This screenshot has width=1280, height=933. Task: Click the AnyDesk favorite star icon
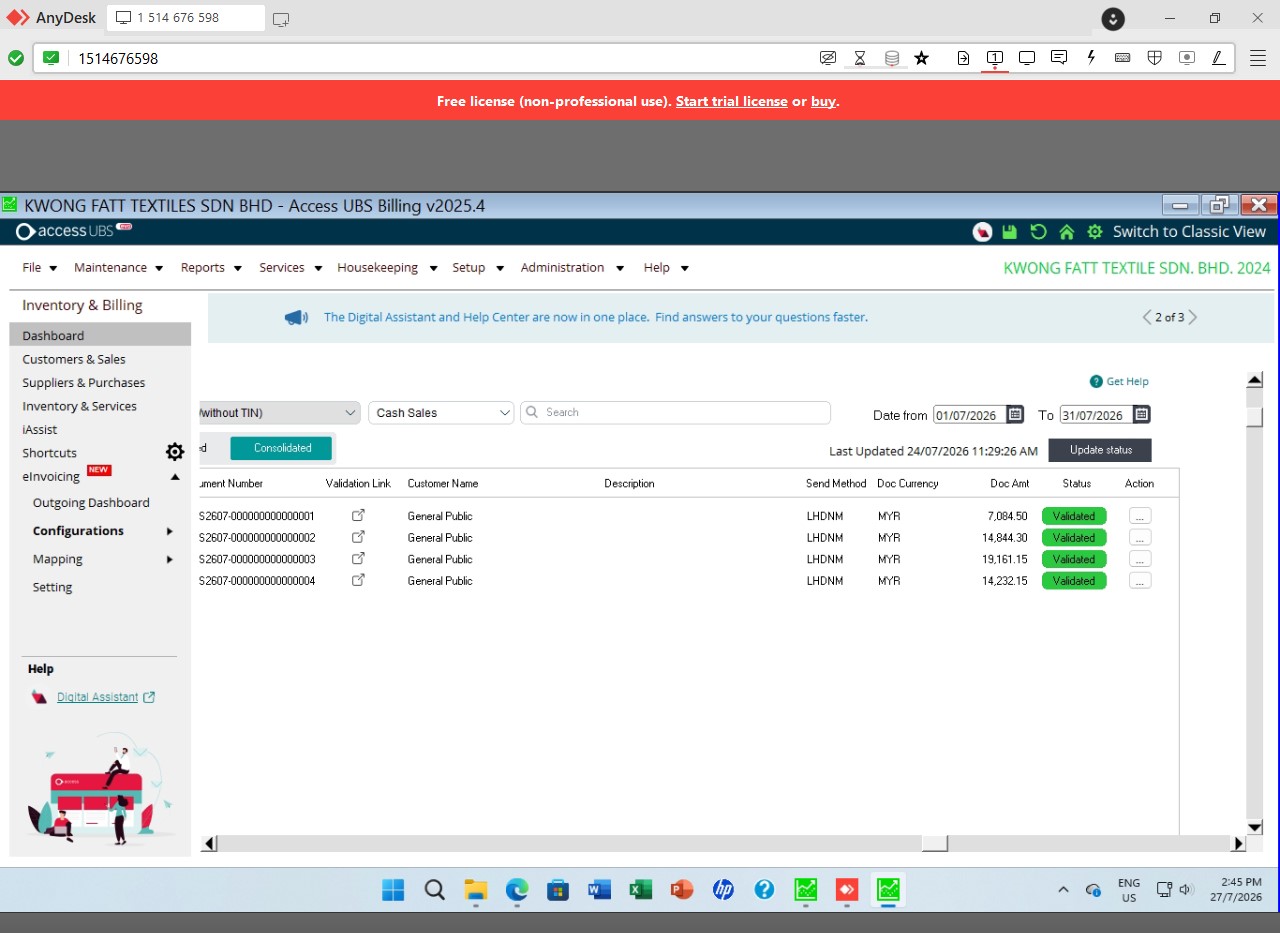pyautogui.click(x=922, y=58)
